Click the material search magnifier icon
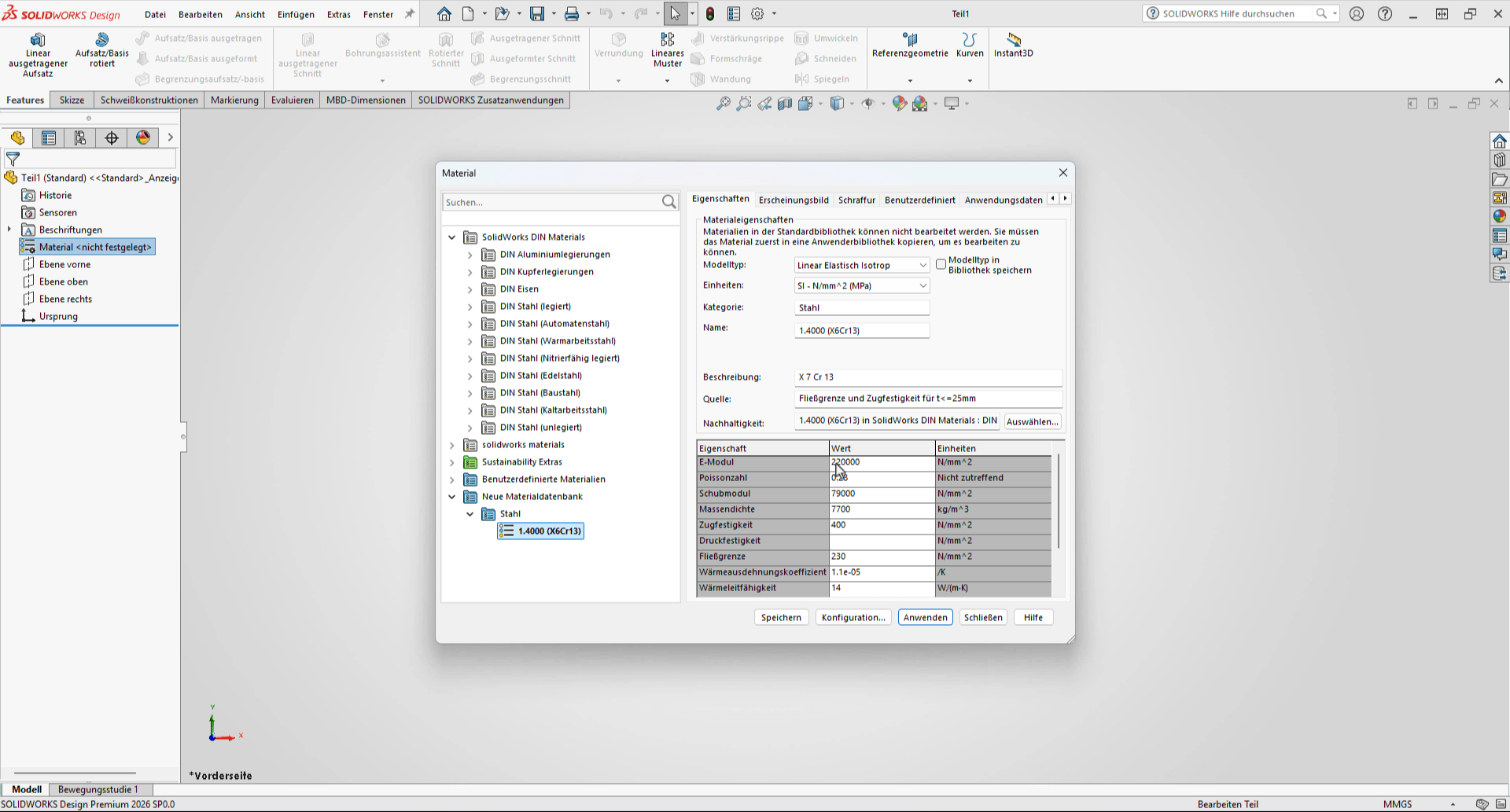The width and height of the screenshot is (1510, 812). [668, 202]
